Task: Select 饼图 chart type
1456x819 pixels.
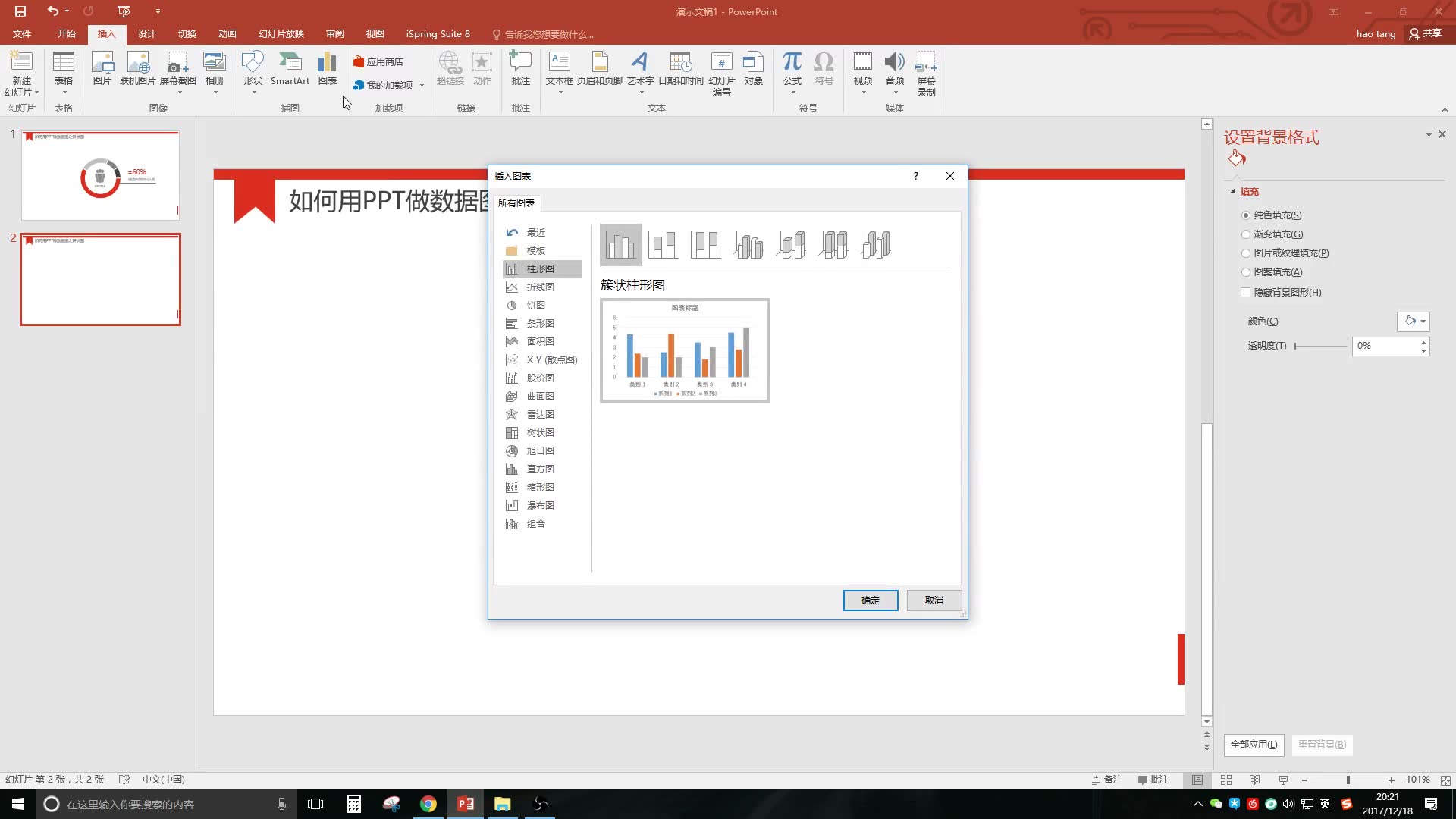Action: [536, 305]
